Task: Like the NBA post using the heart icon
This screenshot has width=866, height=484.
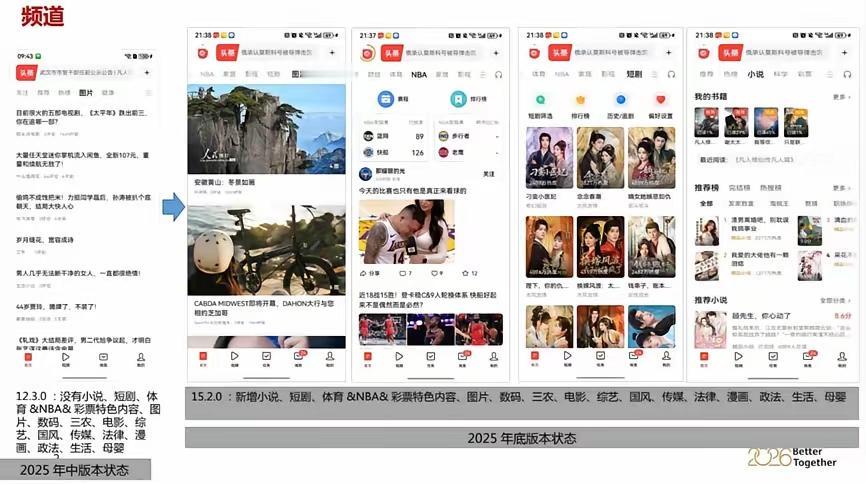Action: [434, 273]
